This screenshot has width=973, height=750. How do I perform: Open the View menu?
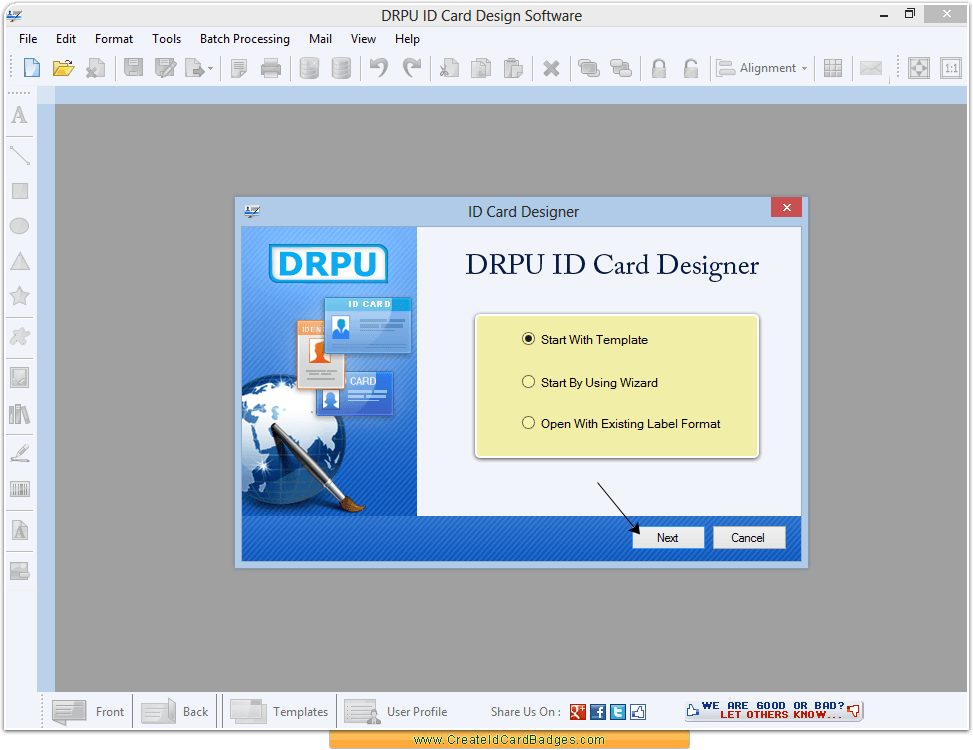363,38
